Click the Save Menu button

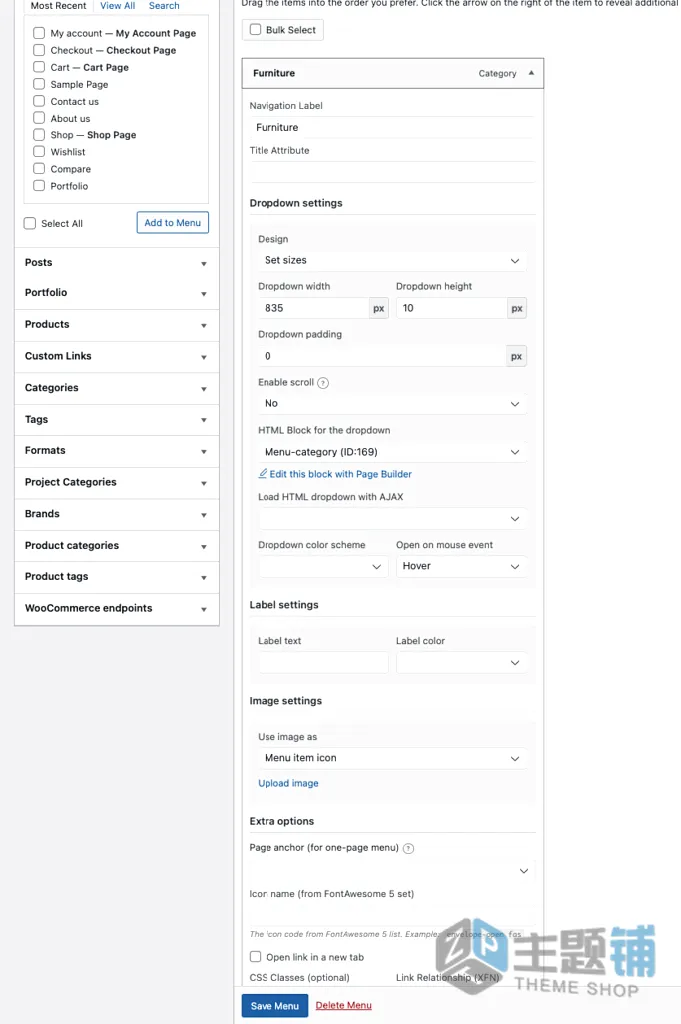(x=275, y=1006)
